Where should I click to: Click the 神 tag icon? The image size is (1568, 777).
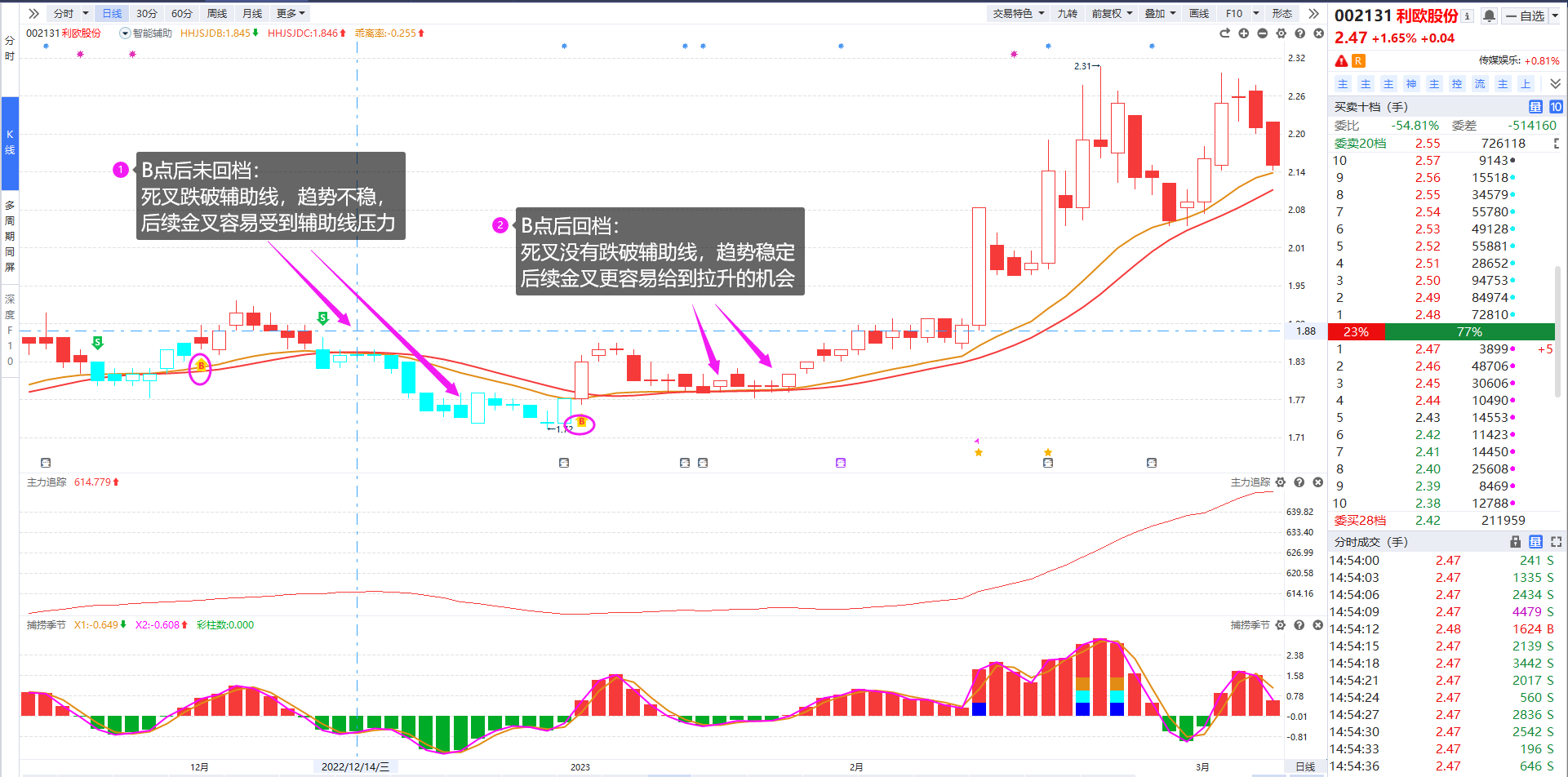click(x=1411, y=84)
